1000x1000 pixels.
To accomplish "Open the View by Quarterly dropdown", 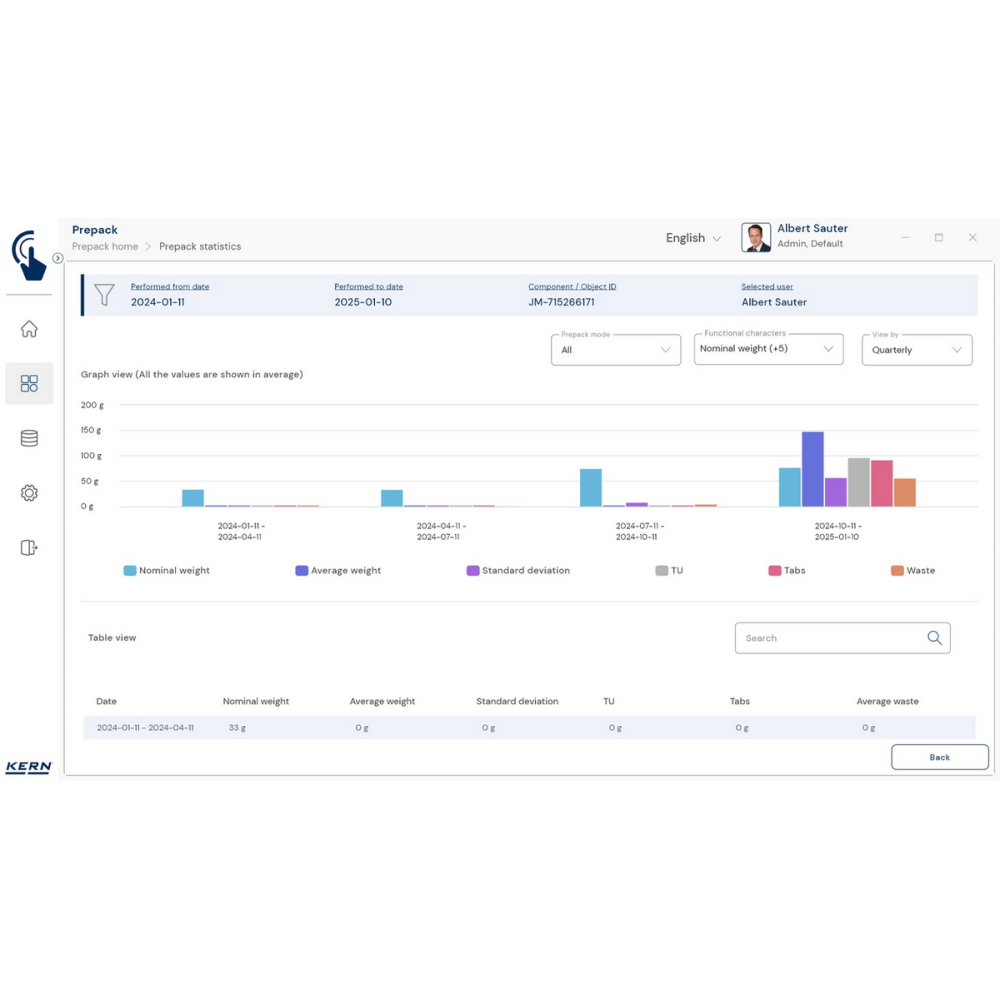I will [x=916, y=350].
